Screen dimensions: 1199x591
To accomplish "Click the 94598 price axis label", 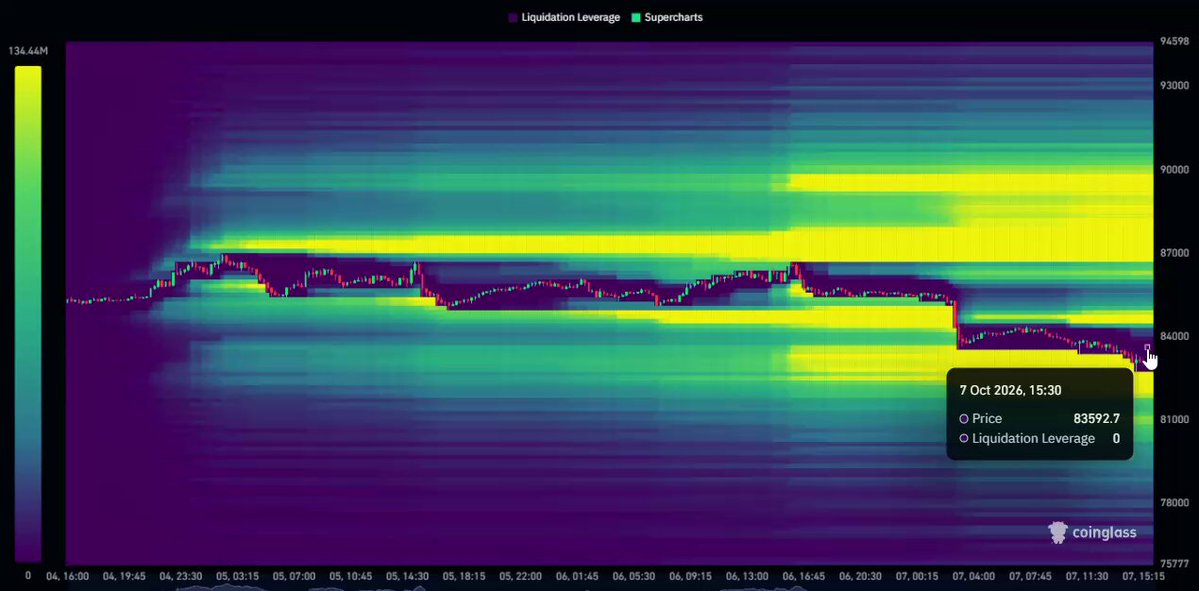I will click(1173, 42).
